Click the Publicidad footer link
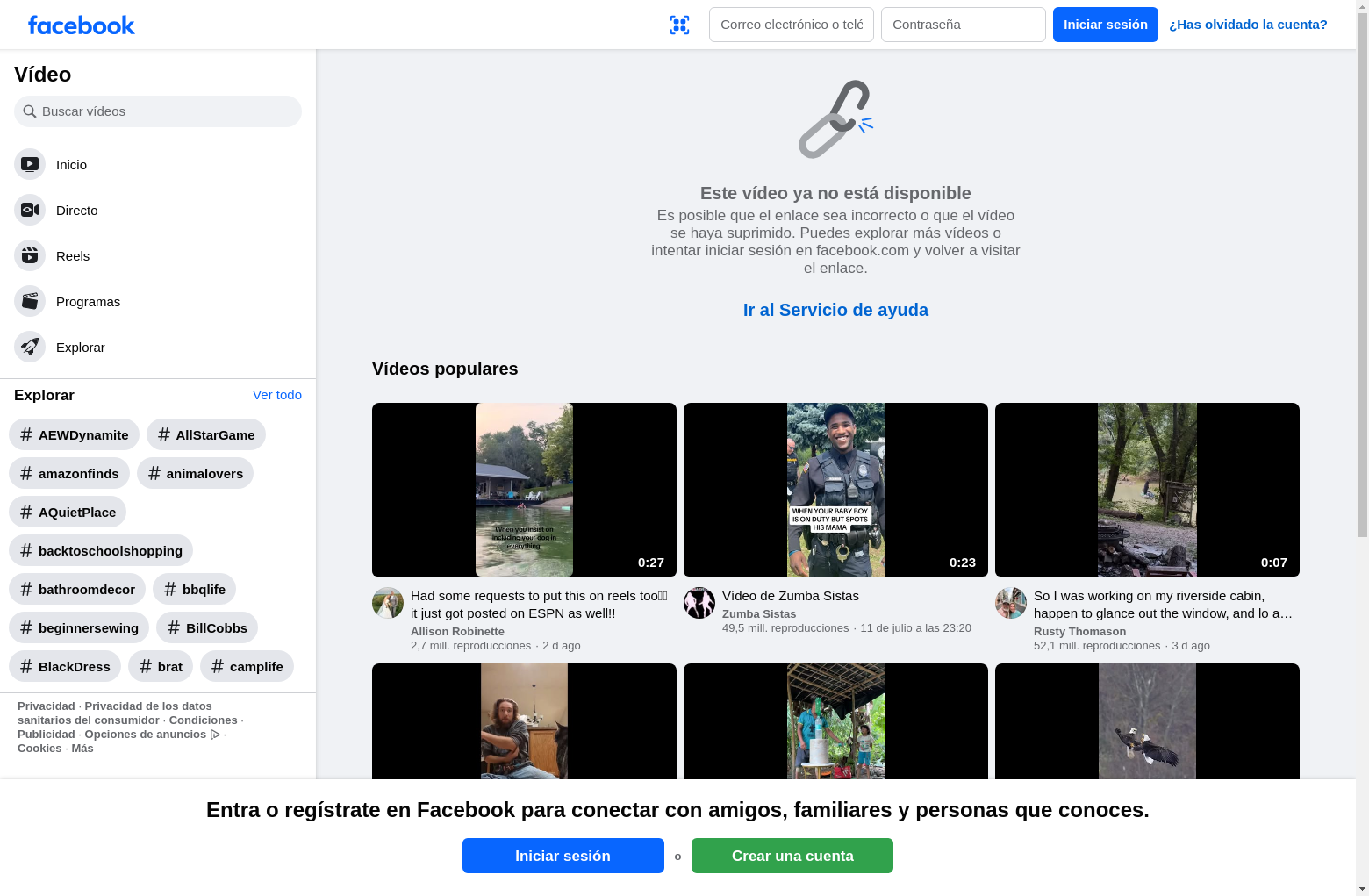 tap(47, 735)
